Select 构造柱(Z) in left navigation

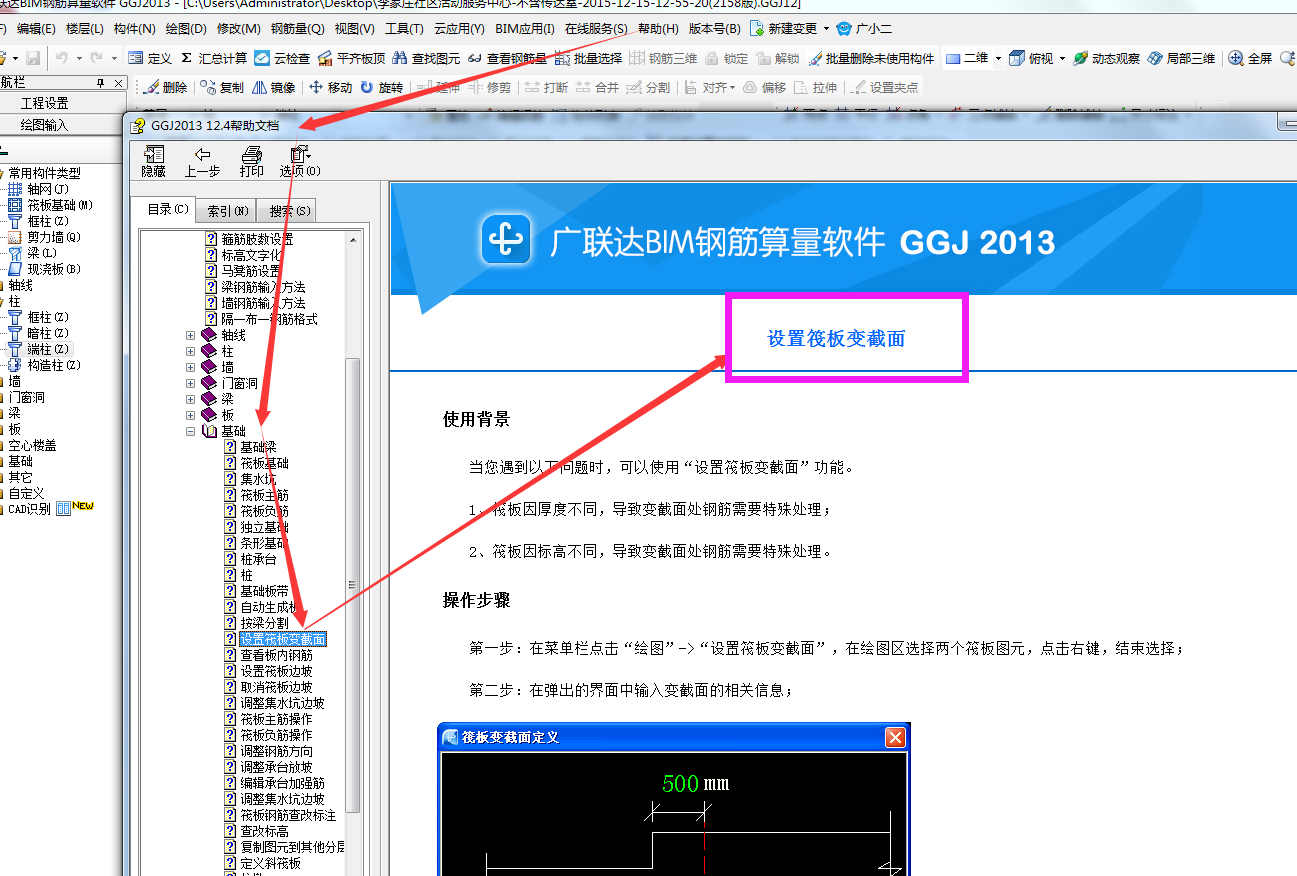coord(44,365)
